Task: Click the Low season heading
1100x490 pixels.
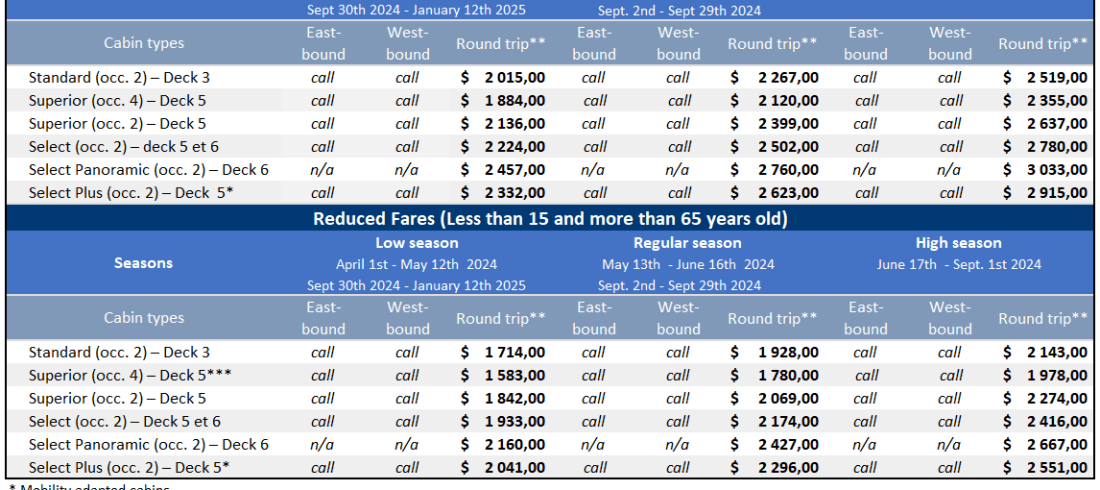Action: [x=417, y=243]
